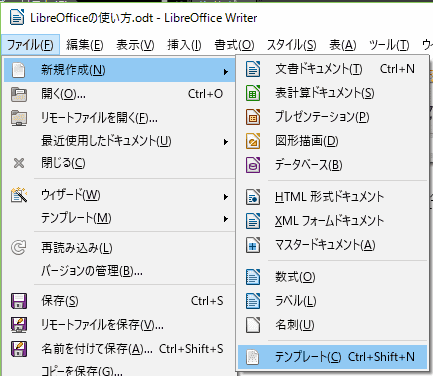This screenshot has width=433, height=376.
Task: Create new 図形描画(D) document
Action: 332,141
